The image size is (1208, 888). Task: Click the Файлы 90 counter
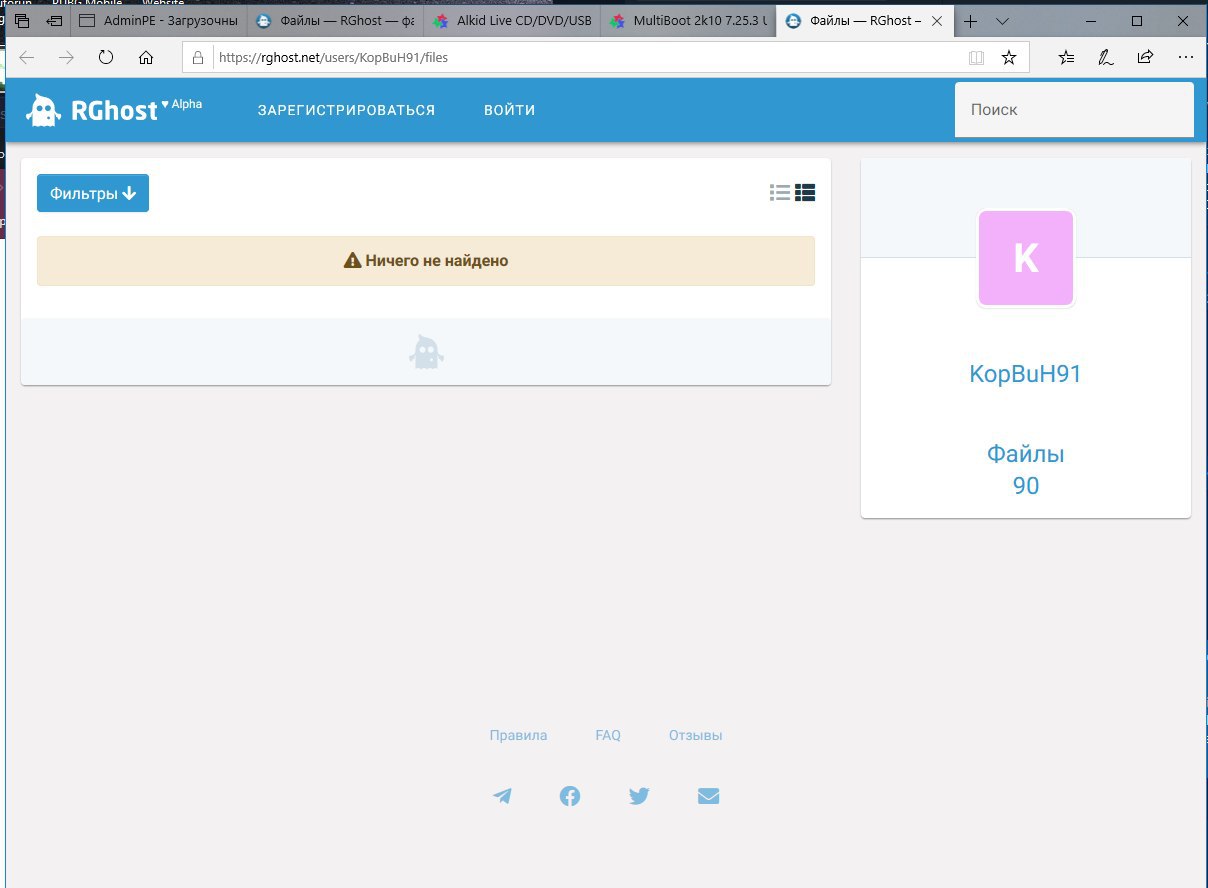(x=1026, y=470)
